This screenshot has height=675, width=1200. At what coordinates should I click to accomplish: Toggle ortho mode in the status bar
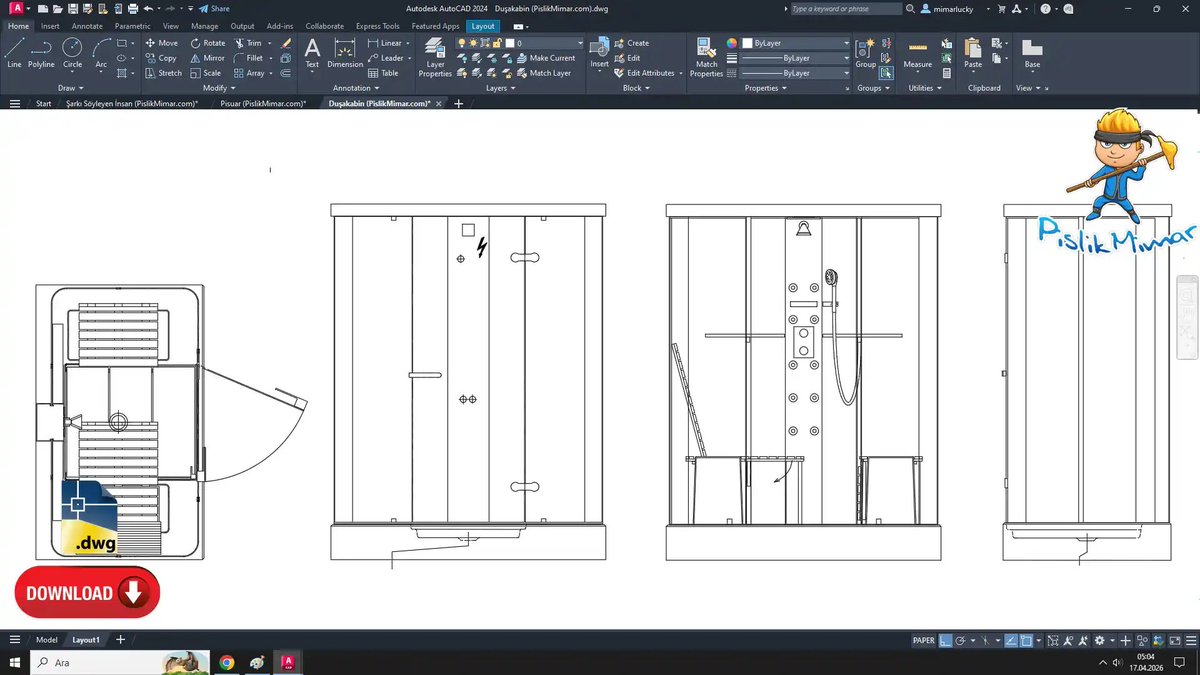[x=1011, y=641]
